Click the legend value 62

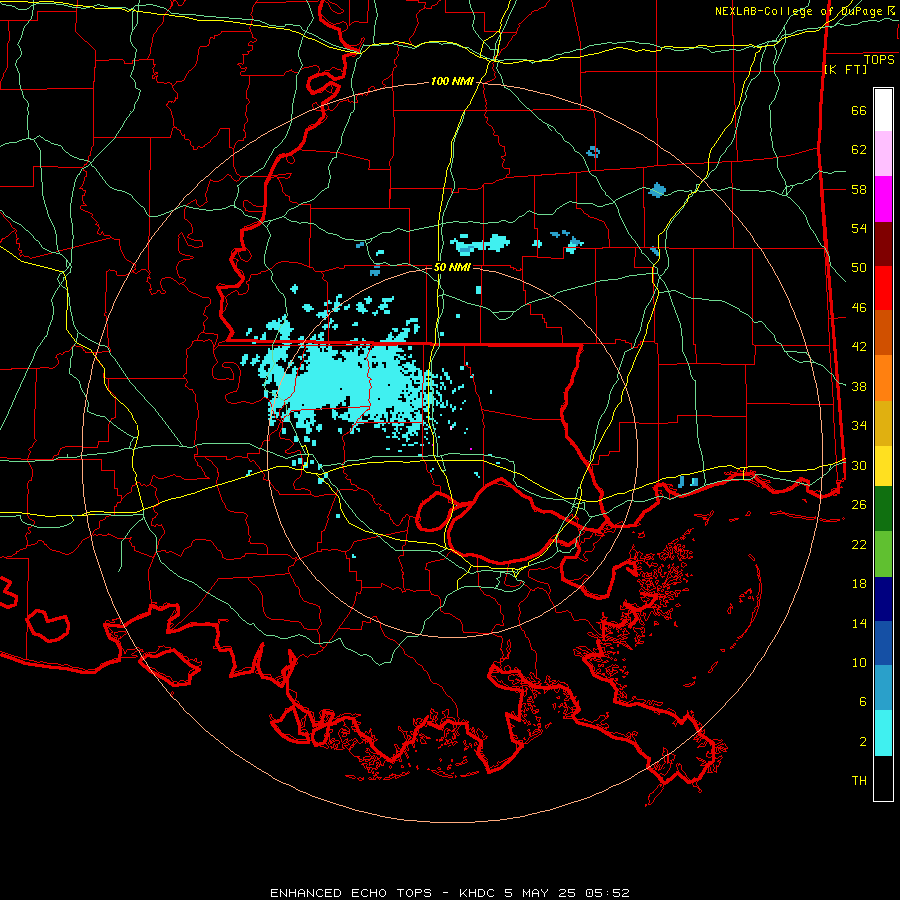(859, 150)
